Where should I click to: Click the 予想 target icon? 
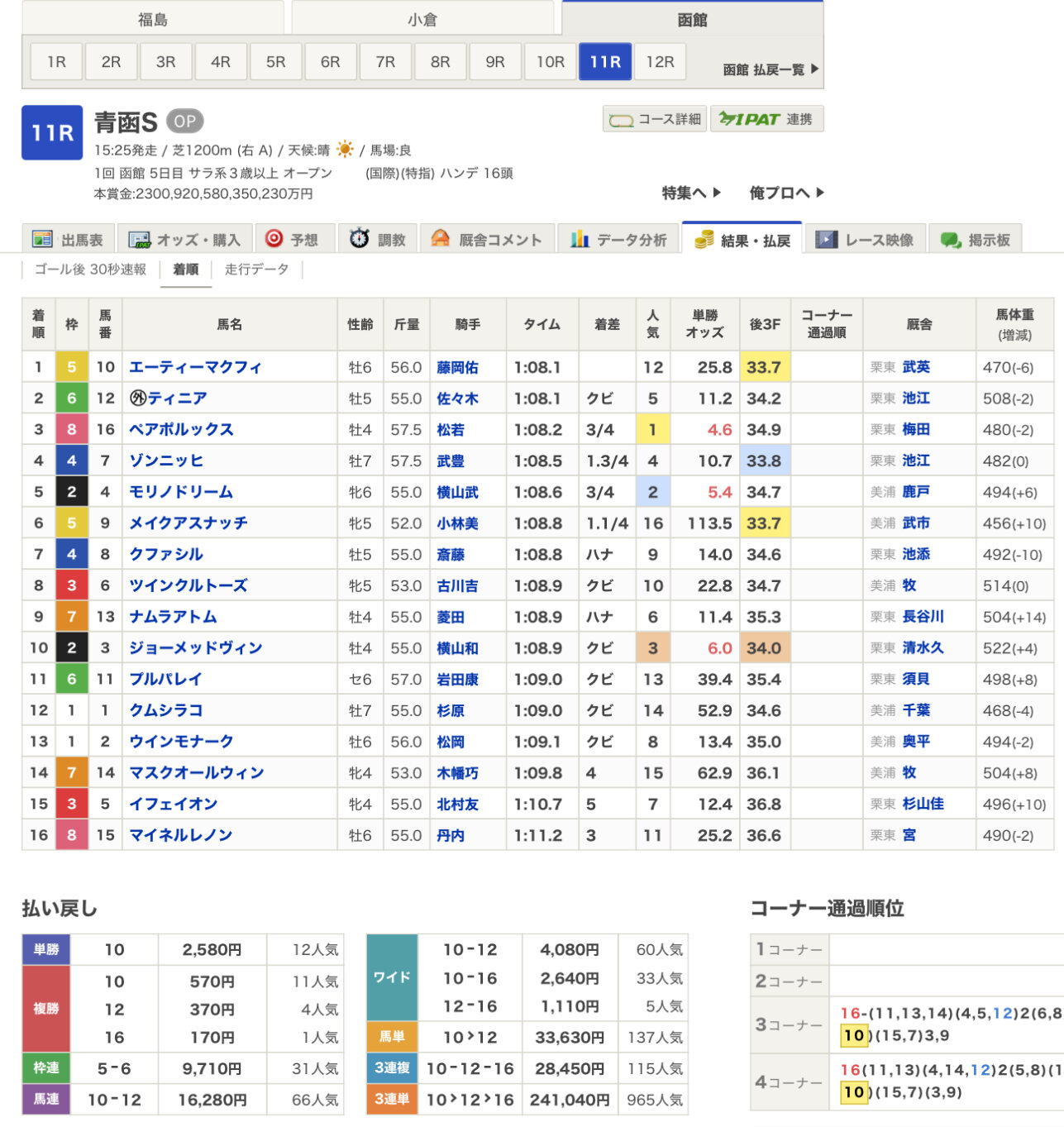coord(274,239)
